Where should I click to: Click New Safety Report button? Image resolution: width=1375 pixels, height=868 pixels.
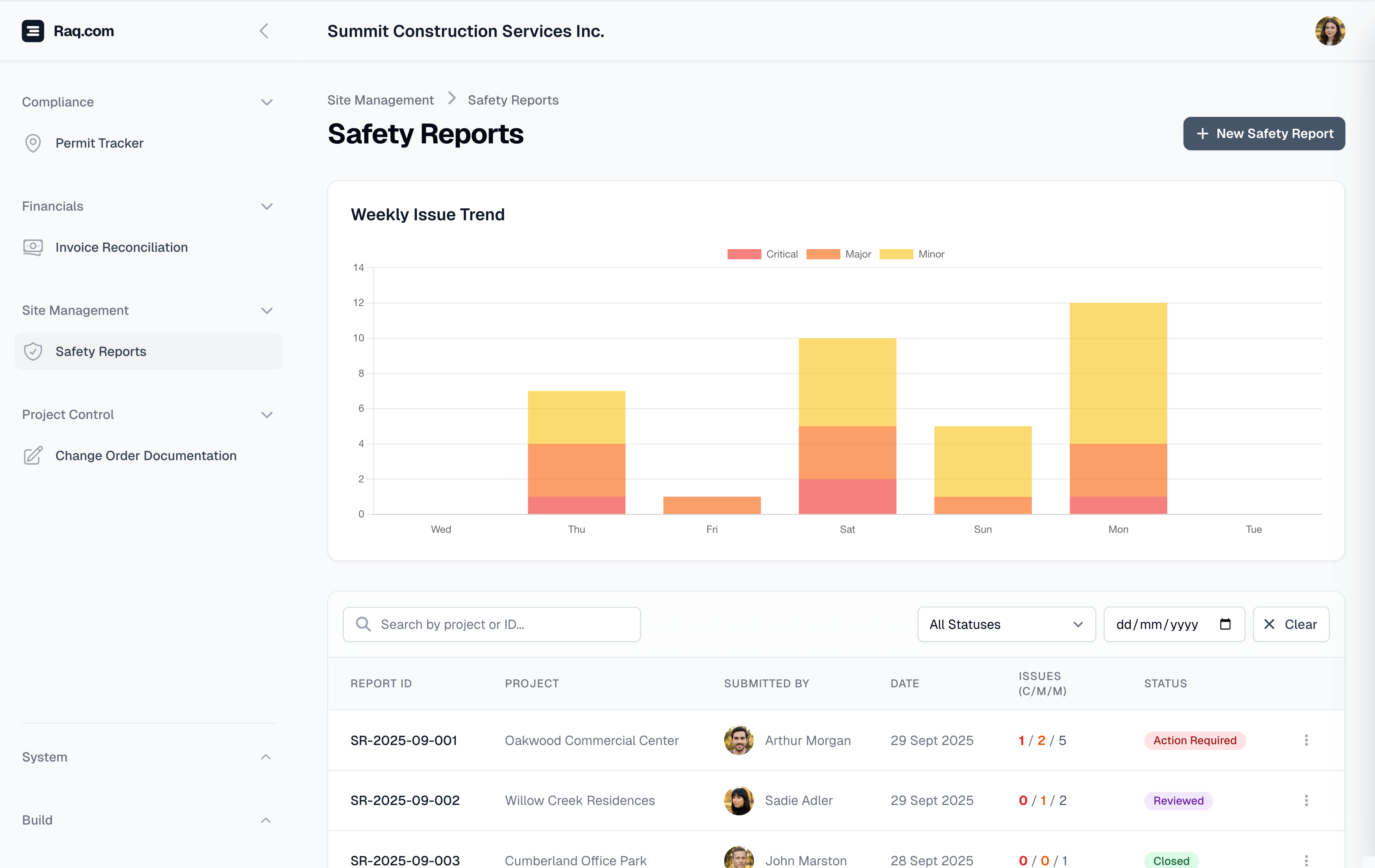pyautogui.click(x=1263, y=133)
